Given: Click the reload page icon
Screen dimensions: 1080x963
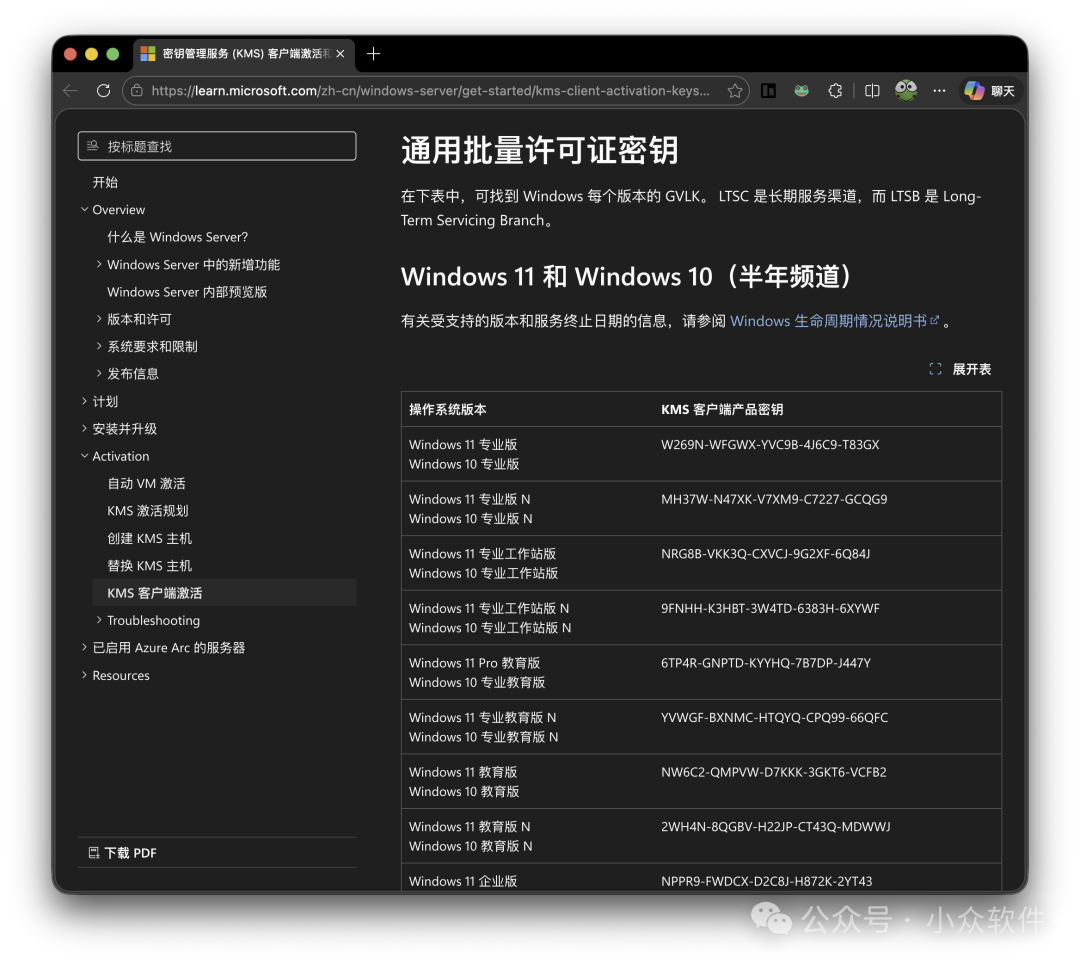Looking at the screenshot, I should coord(103,90).
